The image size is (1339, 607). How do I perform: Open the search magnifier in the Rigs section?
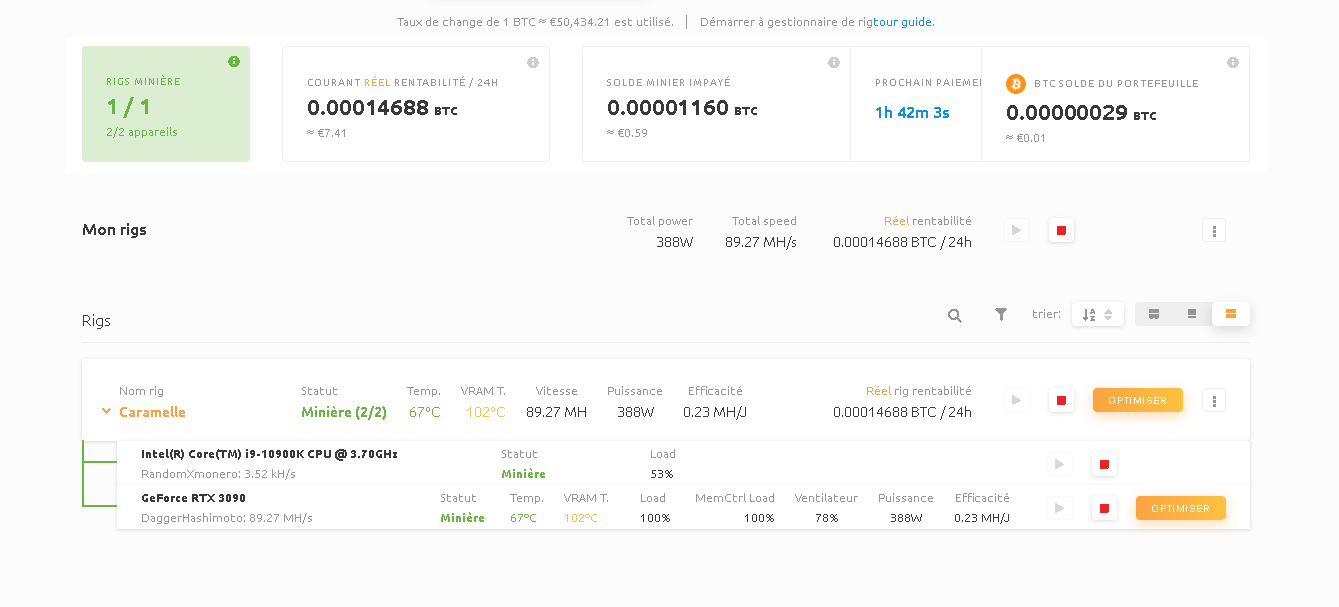[955, 315]
